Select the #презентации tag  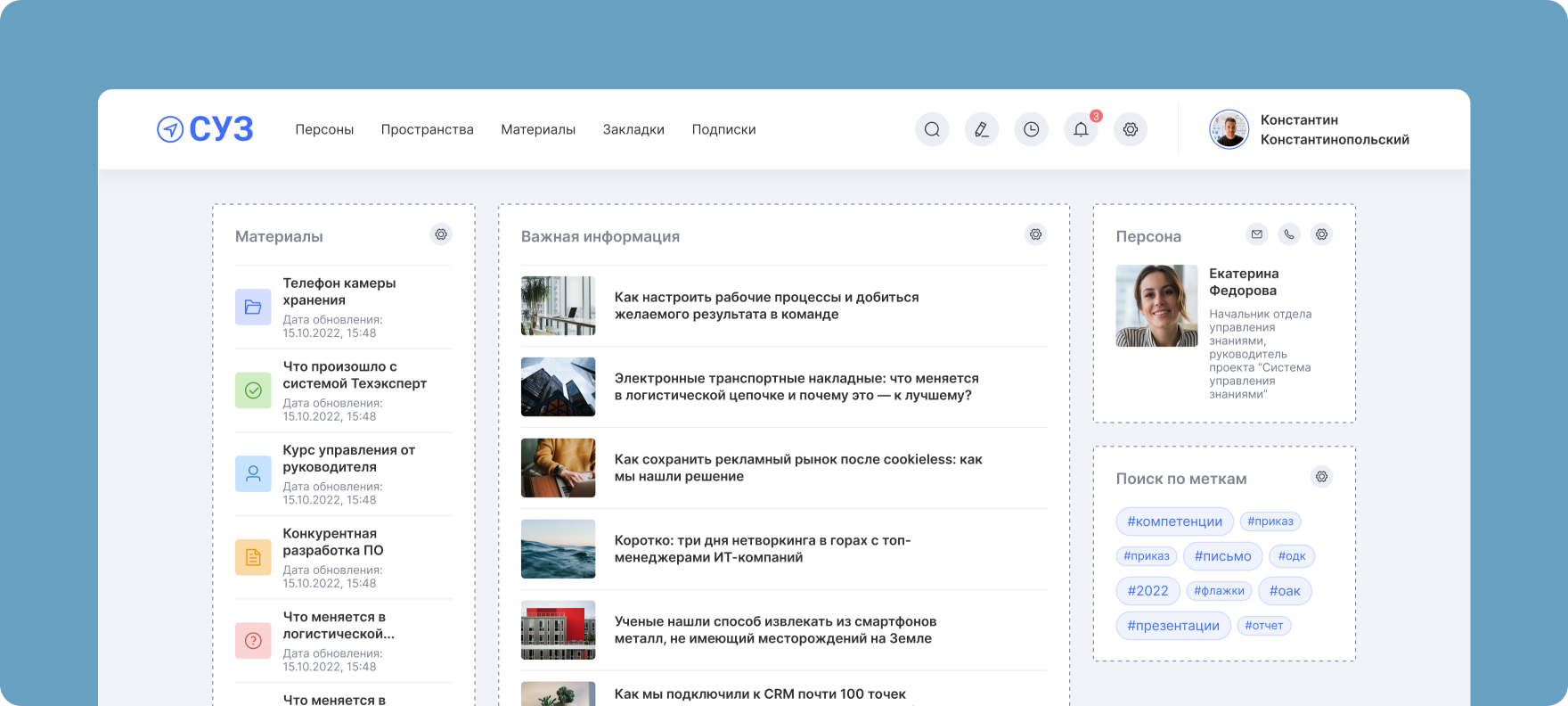[x=1172, y=626]
